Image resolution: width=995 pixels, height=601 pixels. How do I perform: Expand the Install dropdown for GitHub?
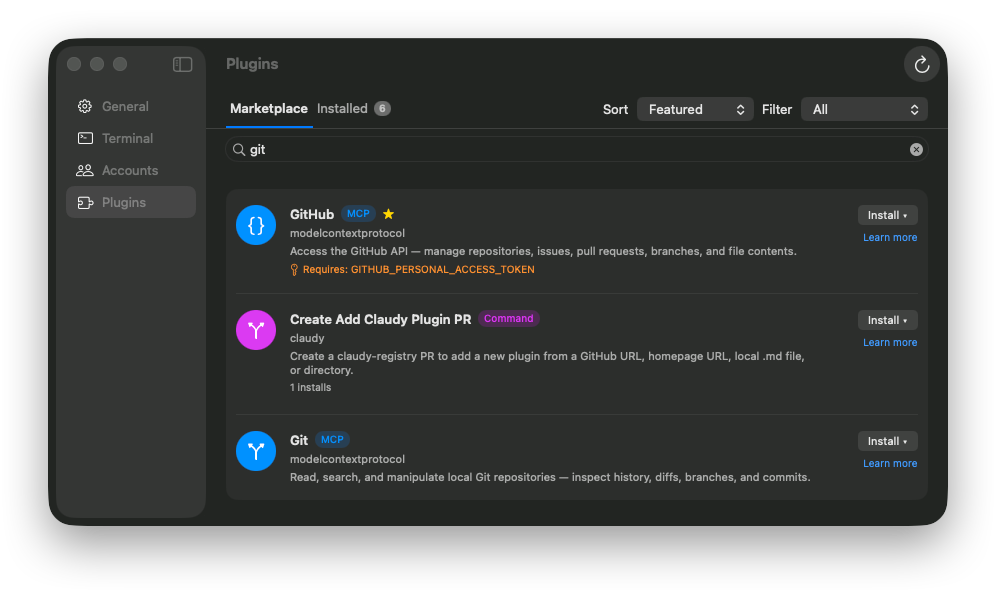coord(887,215)
